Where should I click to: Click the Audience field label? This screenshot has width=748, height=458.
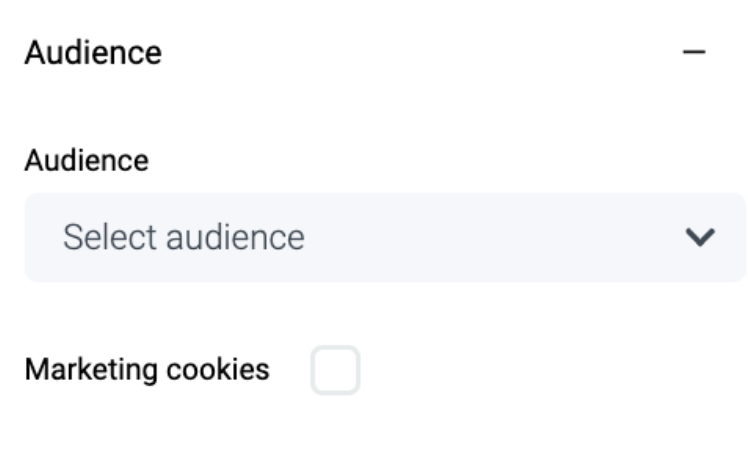click(86, 160)
